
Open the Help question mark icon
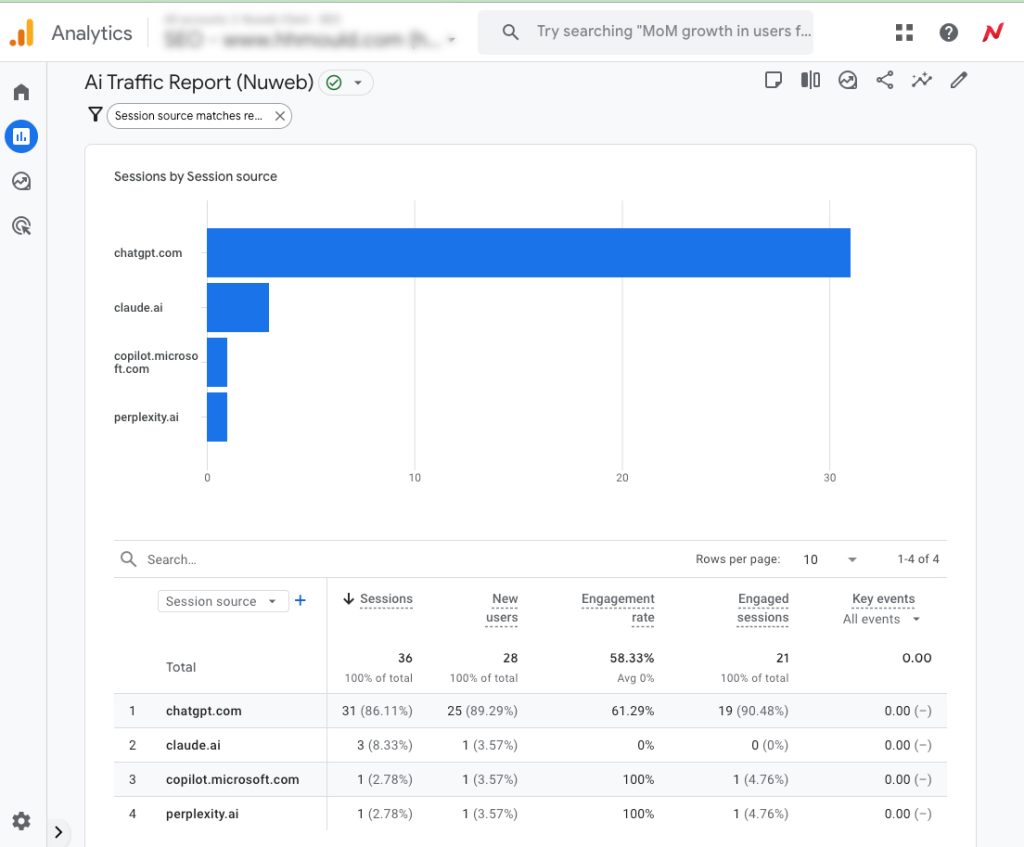(x=948, y=33)
